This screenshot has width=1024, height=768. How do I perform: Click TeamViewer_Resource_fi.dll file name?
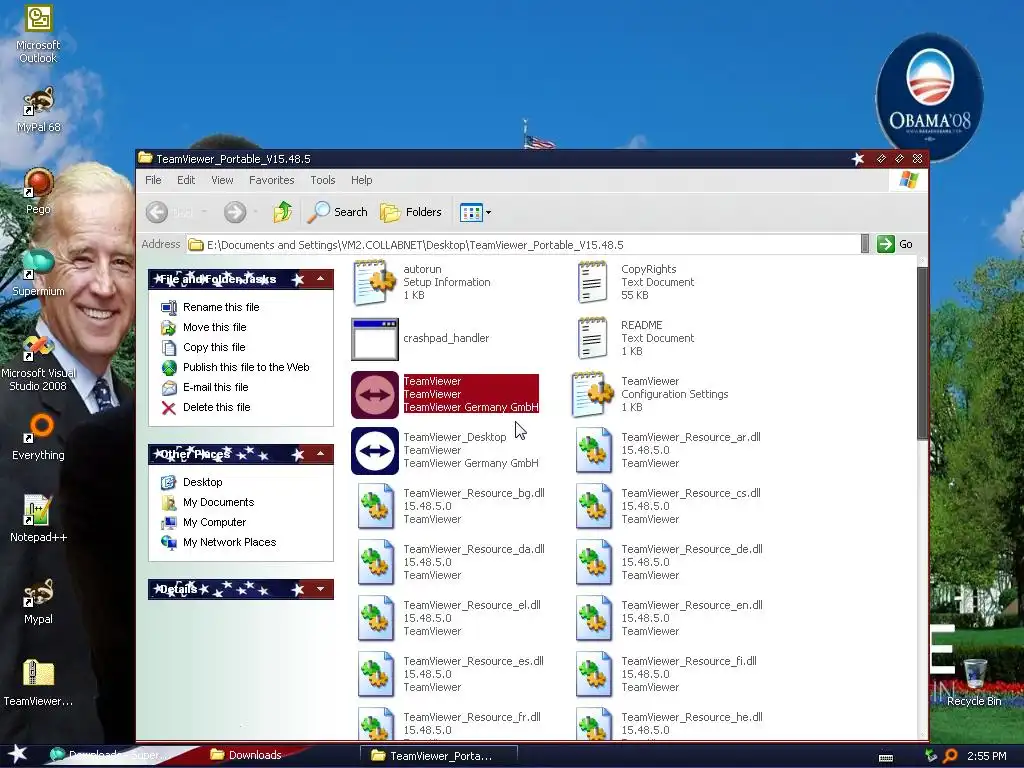pos(689,661)
